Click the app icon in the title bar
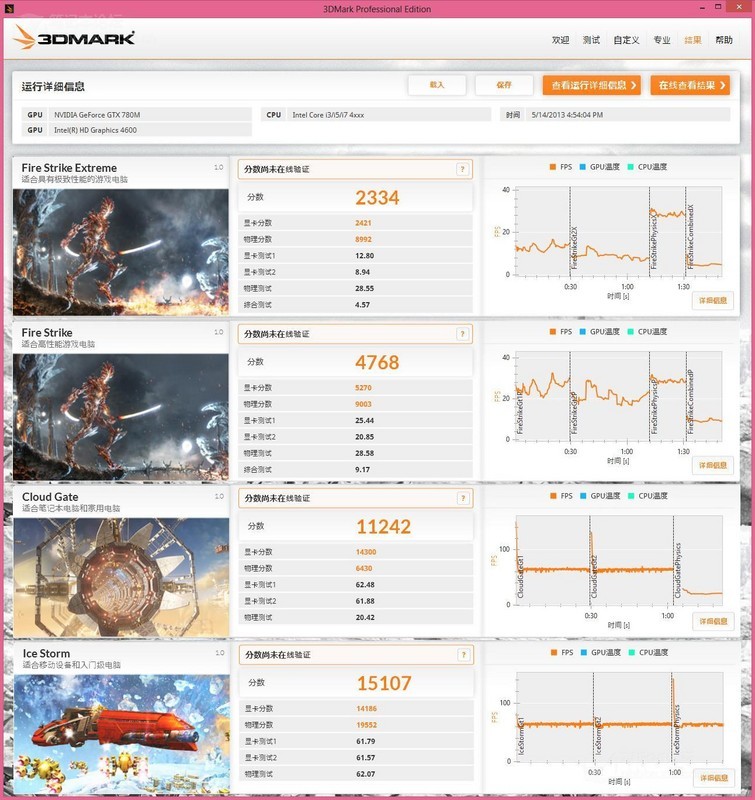Viewport: 755px width, 800px height. click(8, 8)
